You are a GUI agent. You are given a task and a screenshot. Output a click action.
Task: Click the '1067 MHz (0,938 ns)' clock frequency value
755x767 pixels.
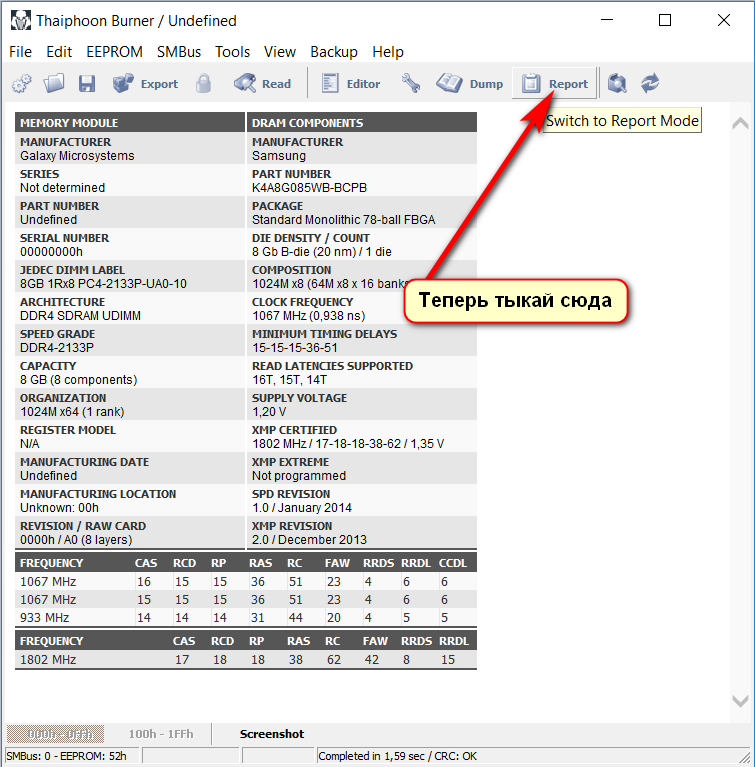[x=308, y=316]
